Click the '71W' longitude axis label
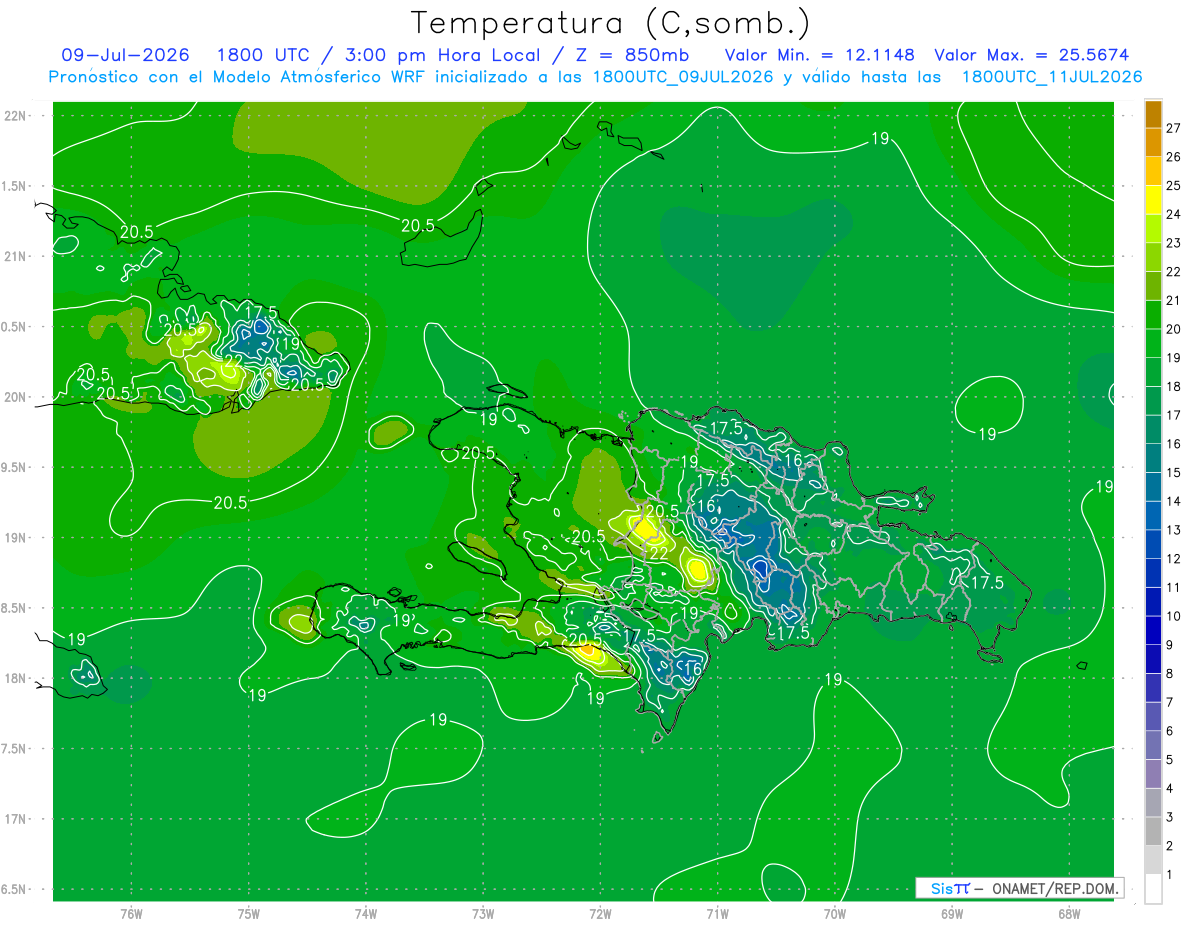Screen dimensions: 1200x927 click(717, 913)
